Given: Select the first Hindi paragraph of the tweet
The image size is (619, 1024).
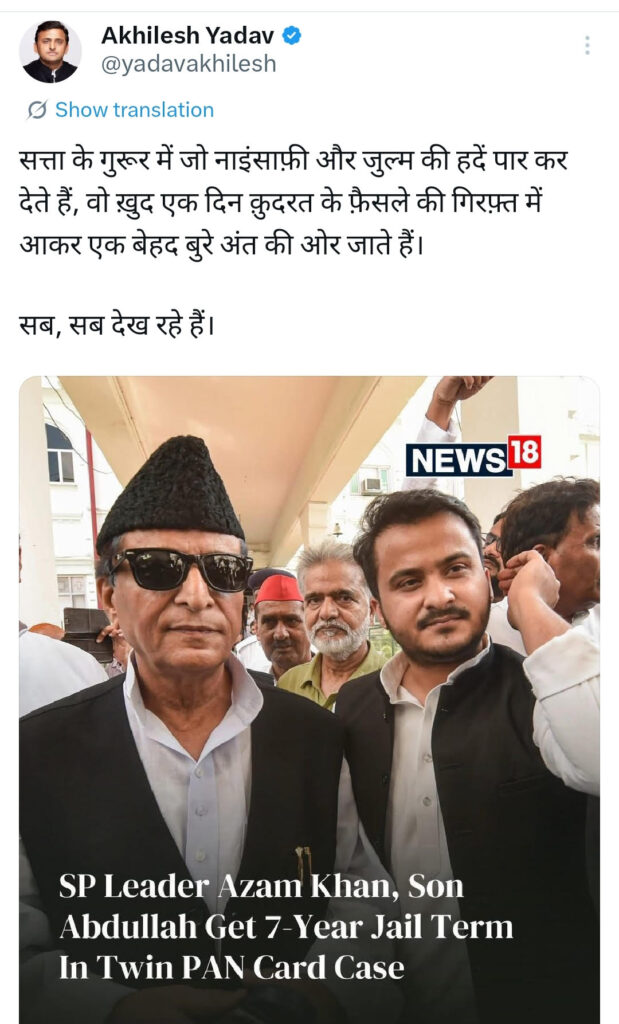Looking at the screenshot, I should [x=293, y=203].
